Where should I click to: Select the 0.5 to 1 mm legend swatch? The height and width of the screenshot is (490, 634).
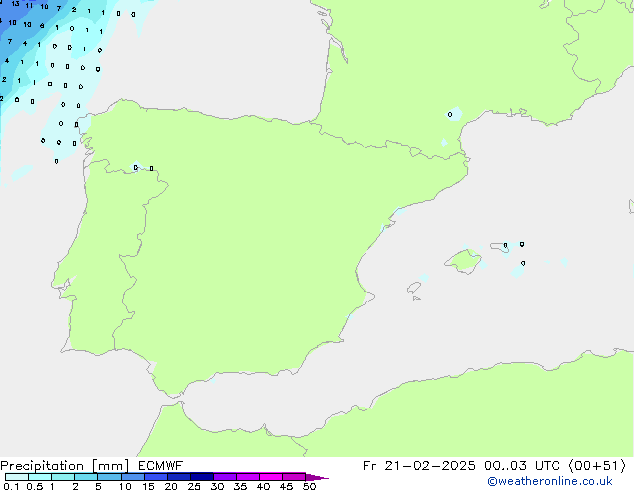(x=40, y=477)
